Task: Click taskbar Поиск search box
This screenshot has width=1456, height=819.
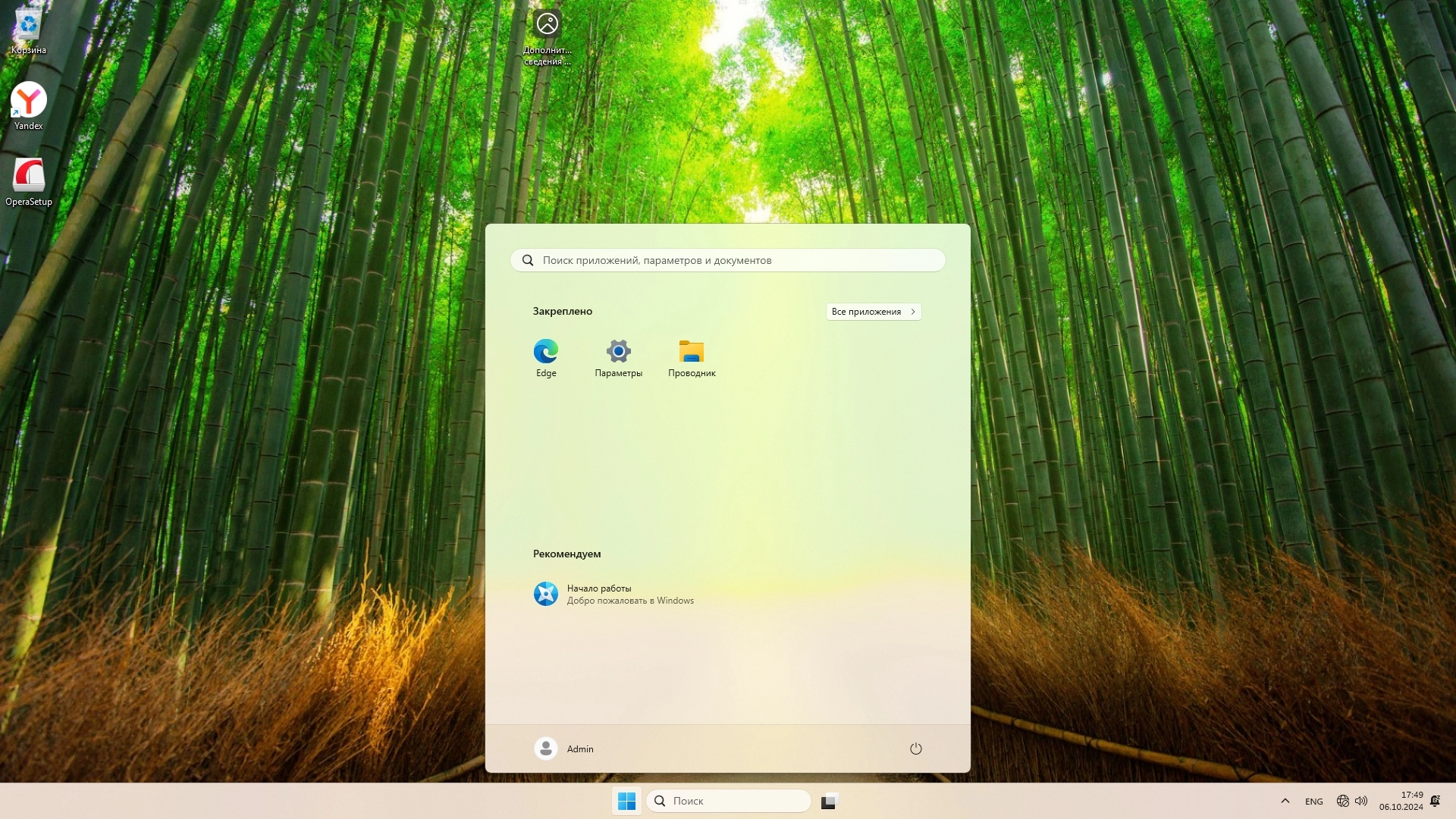Action: click(728, 801)
